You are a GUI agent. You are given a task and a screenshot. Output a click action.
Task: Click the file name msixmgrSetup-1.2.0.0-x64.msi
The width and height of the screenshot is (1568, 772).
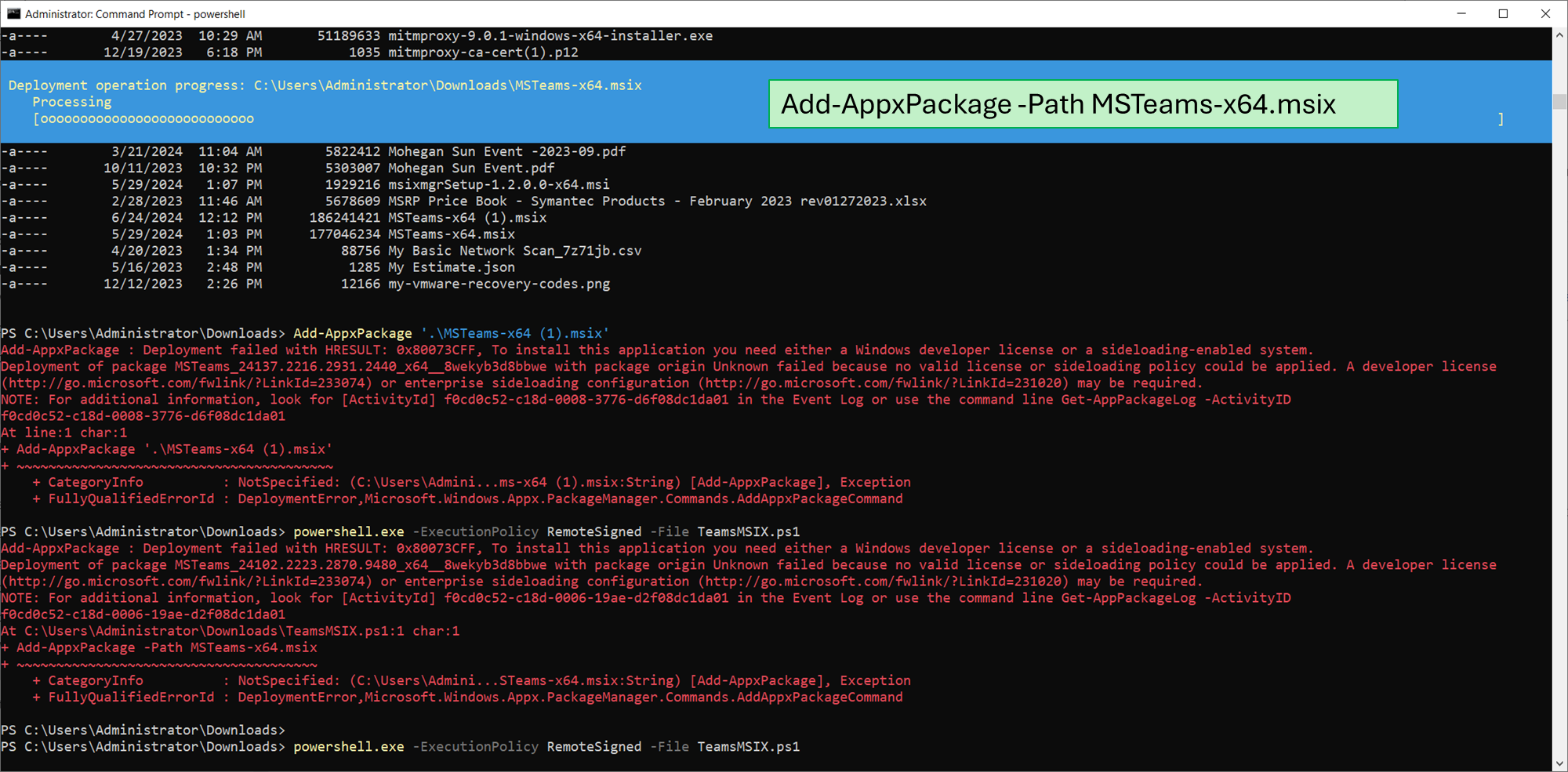(499, 185)
